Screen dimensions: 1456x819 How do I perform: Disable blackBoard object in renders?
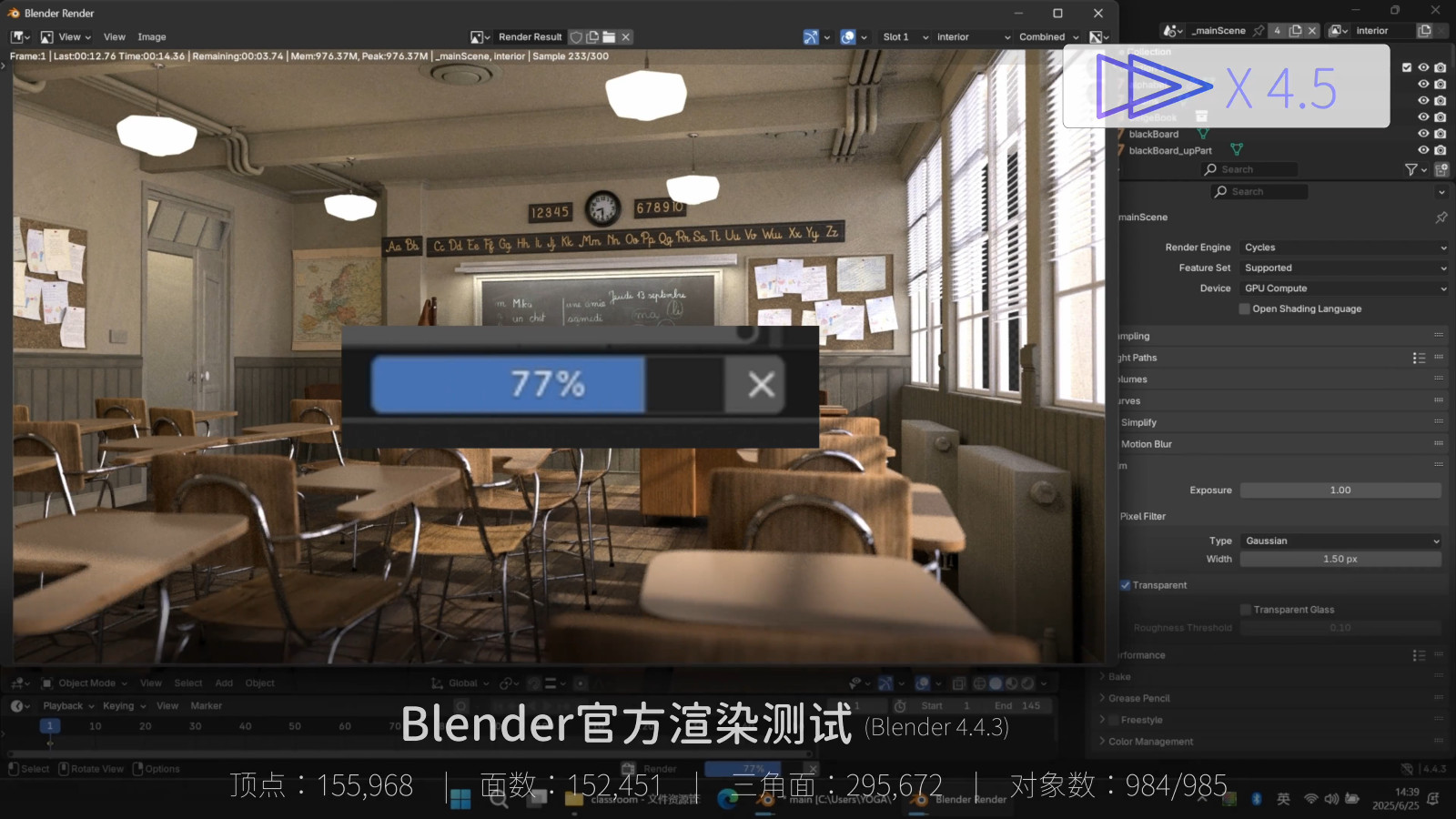[1440, 134]
